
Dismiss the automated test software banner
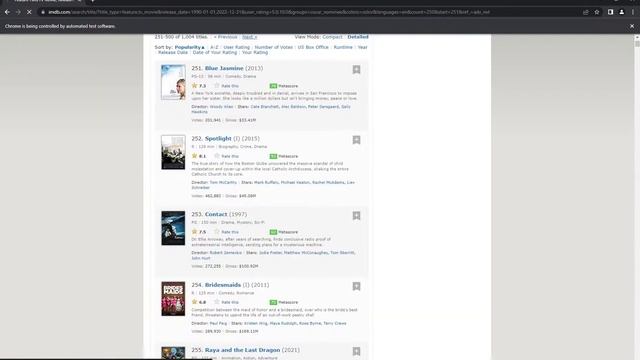coord(632,26)
